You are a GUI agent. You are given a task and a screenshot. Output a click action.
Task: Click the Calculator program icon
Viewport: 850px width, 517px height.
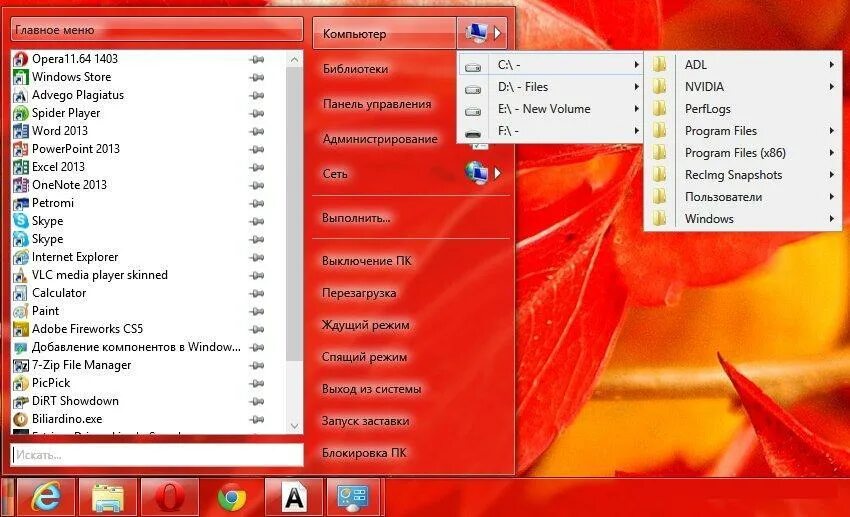pos(20,293)
